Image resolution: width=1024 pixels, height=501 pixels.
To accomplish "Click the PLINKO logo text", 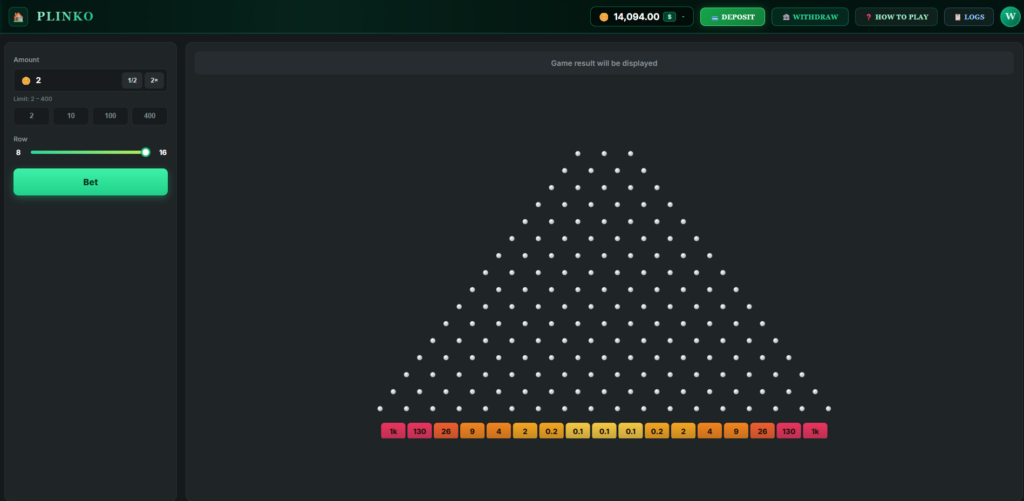I will (65, 16).
